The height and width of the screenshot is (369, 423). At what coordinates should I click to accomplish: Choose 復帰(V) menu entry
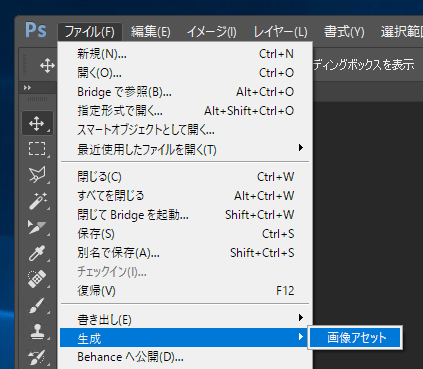(x=185, y=291)
